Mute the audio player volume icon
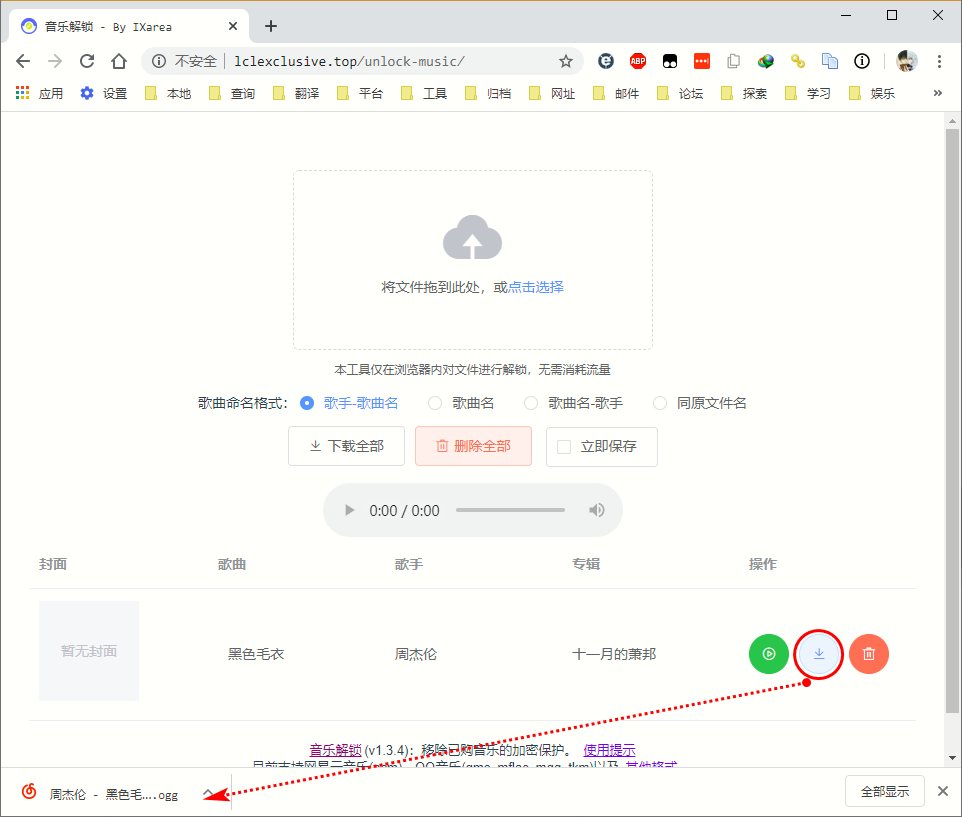The height and width of the screenshot is (817, 962). coord(596,509)
